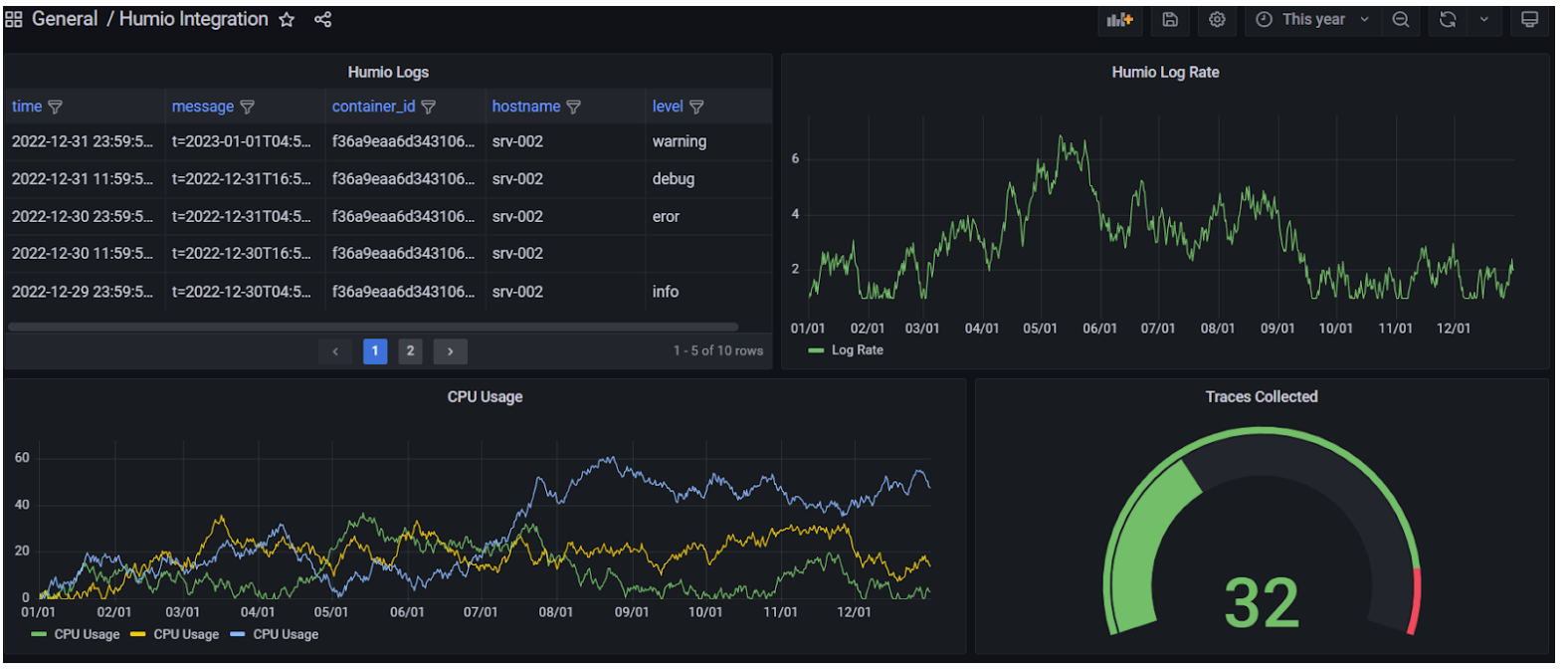Open the CPU Usage panel title

point(485,396)
